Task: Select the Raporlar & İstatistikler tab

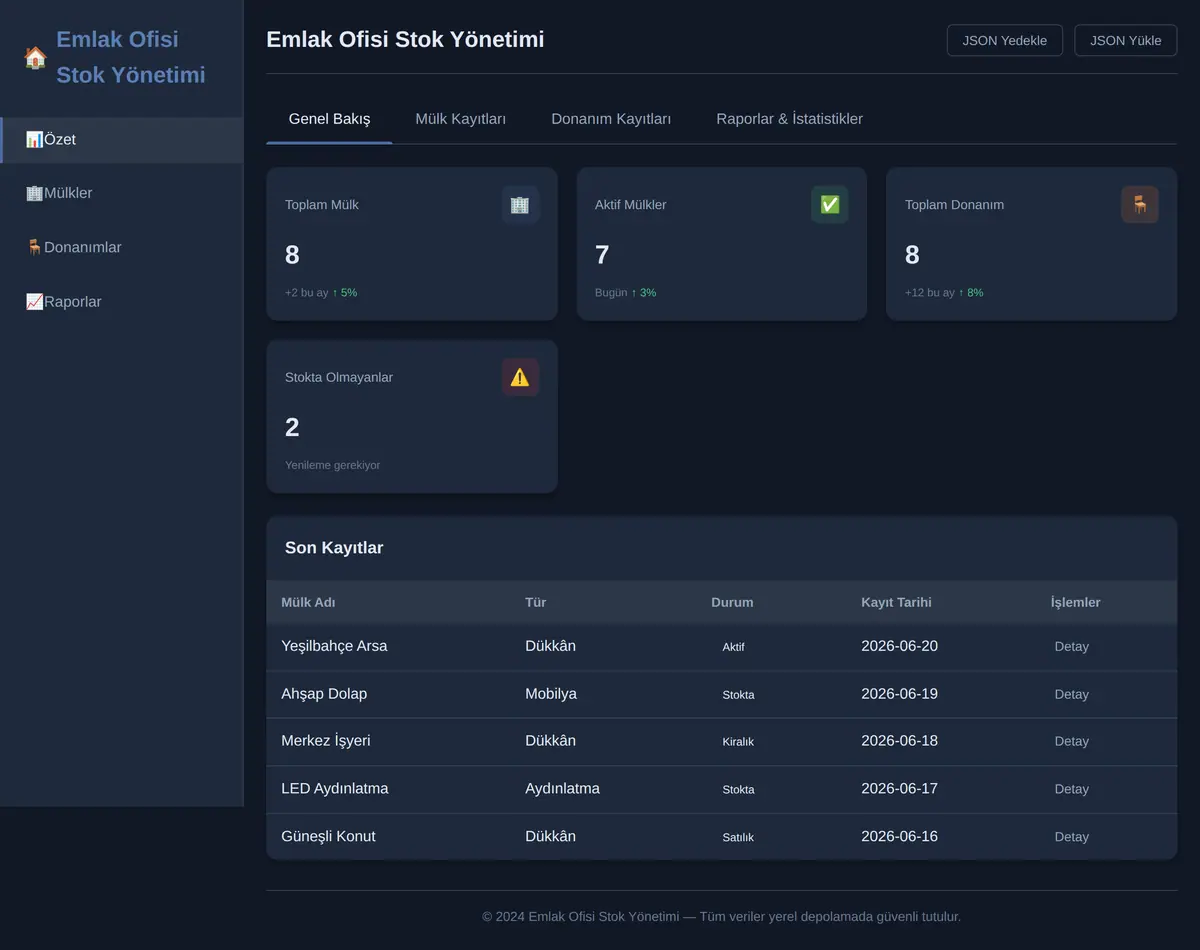Action: [x=790, y=119]
